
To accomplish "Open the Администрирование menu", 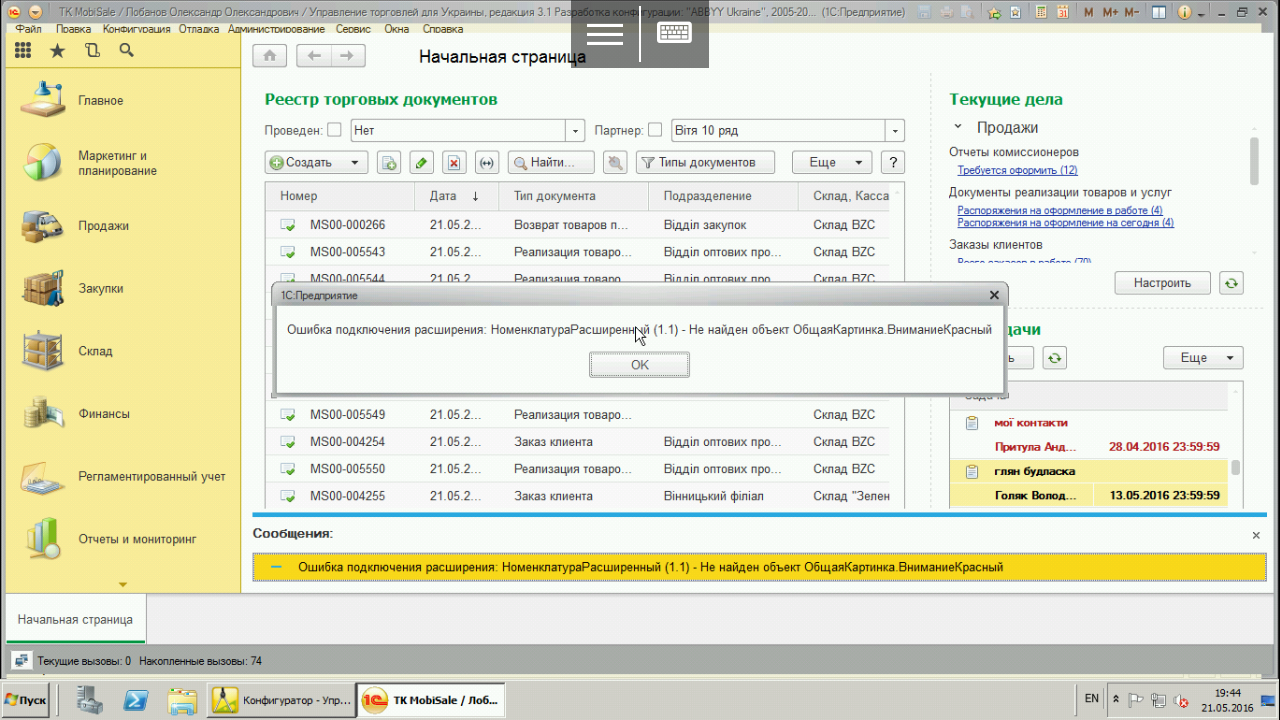I will click(x=277, y=29).
